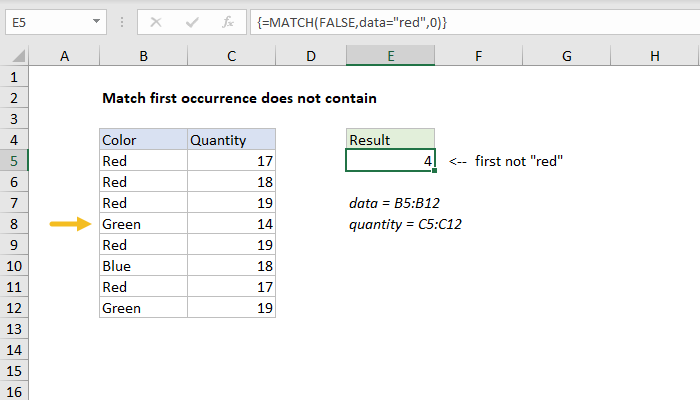Select column B header
Viewport: 700px width, 400px height.
pyautogui.click(x=143, y=58)
